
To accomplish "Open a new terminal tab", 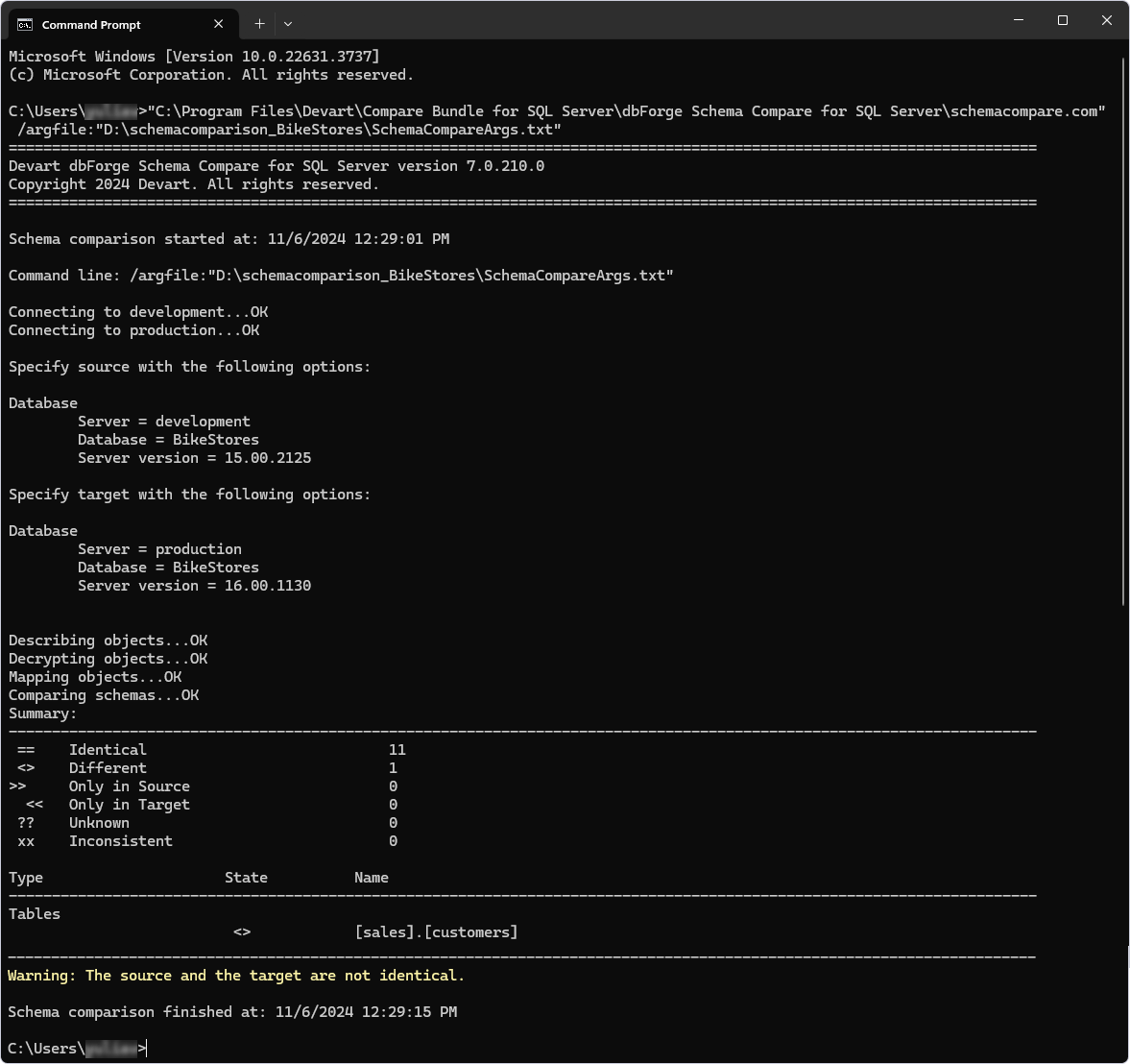I will pyautogui.click(x=259, y=24).
